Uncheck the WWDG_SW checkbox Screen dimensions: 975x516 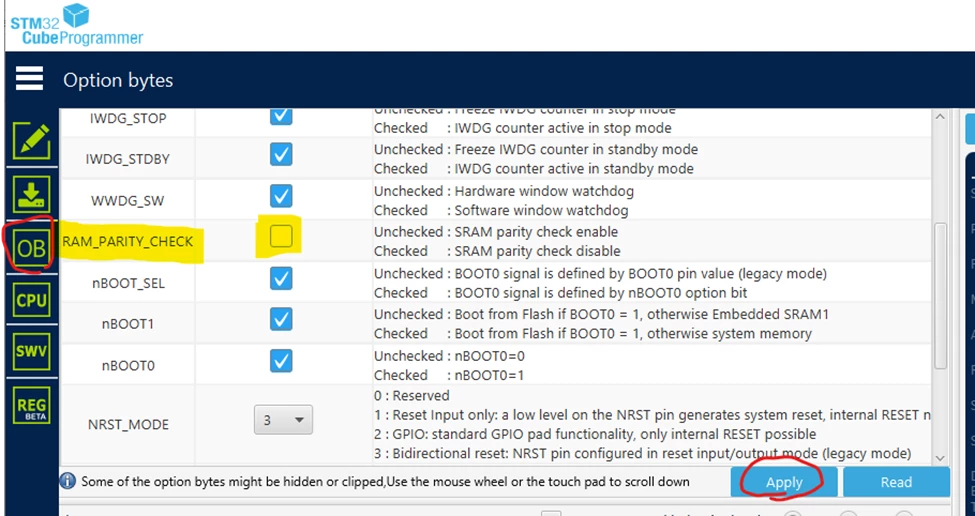tap(281, 196)
